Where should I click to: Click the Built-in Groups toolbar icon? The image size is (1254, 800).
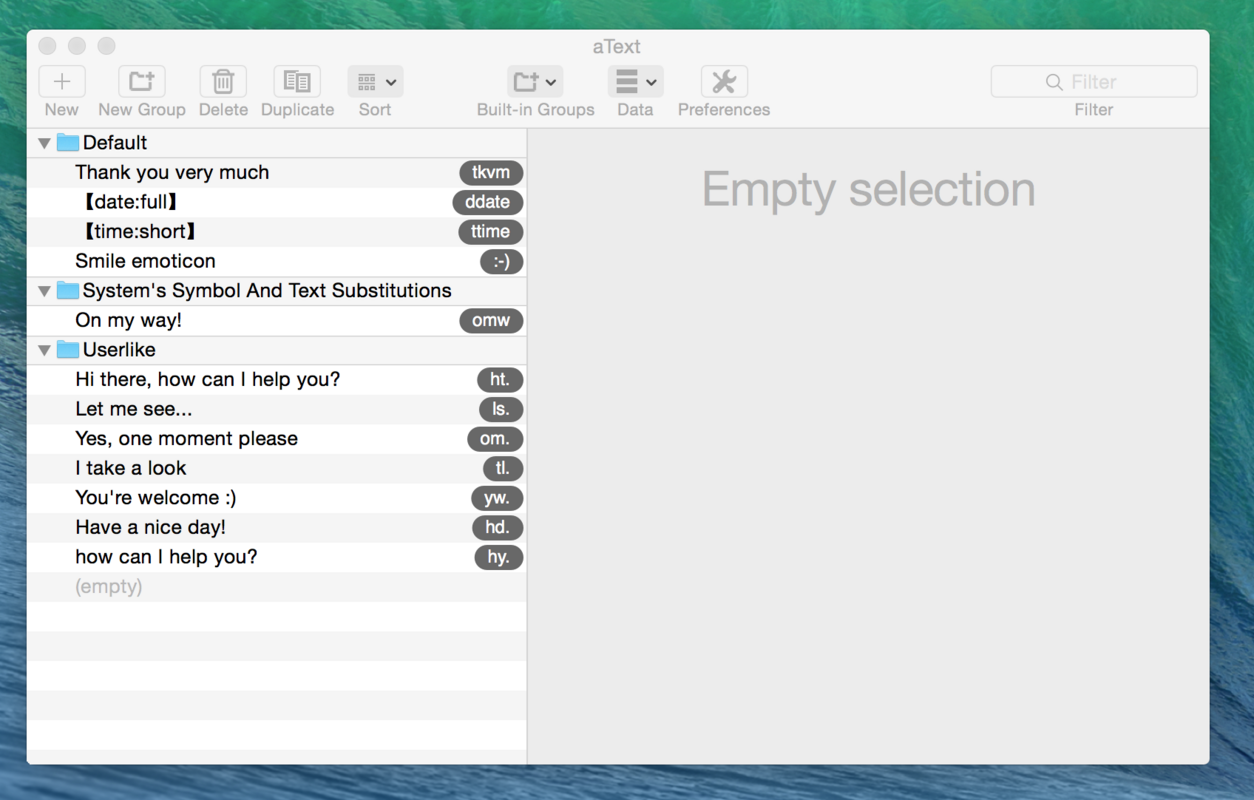[527, 82]
